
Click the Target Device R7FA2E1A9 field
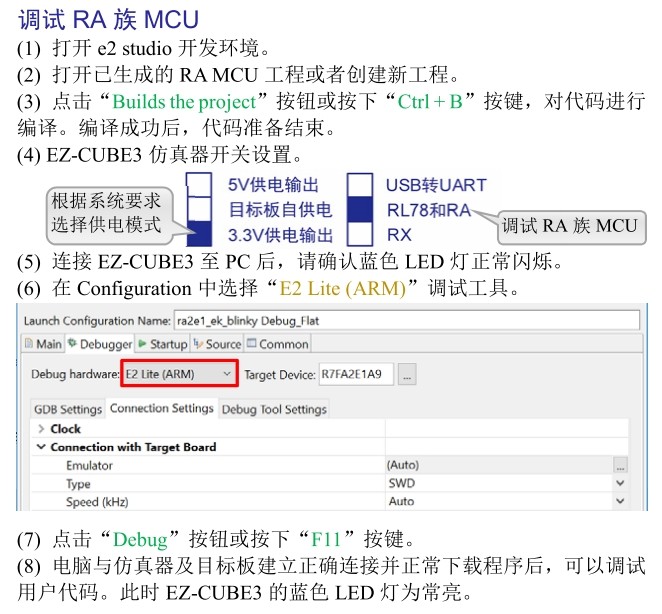tap(356, 374)
